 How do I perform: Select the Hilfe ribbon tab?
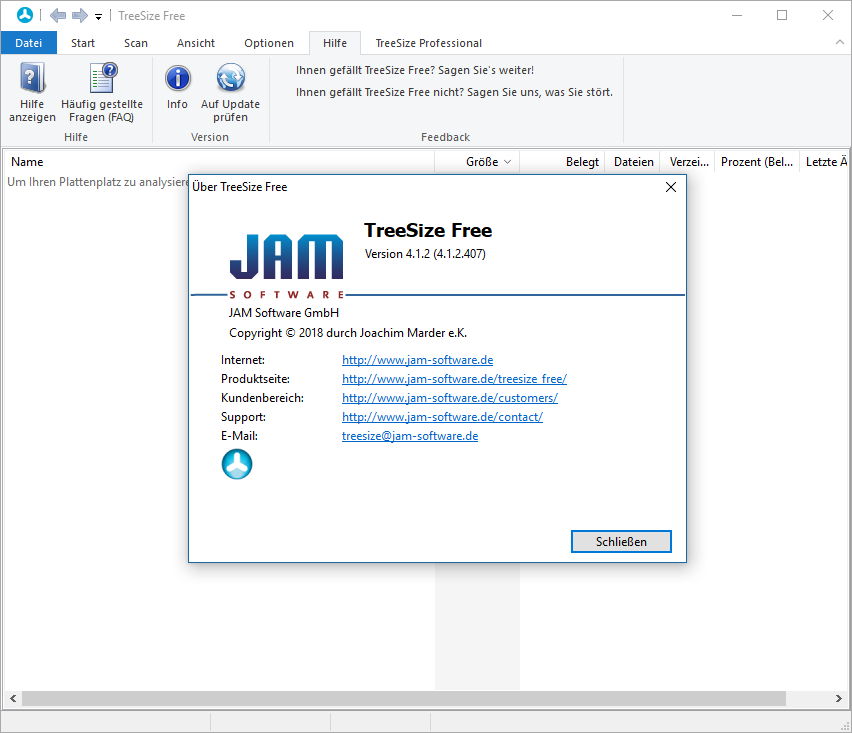[335, 43]
